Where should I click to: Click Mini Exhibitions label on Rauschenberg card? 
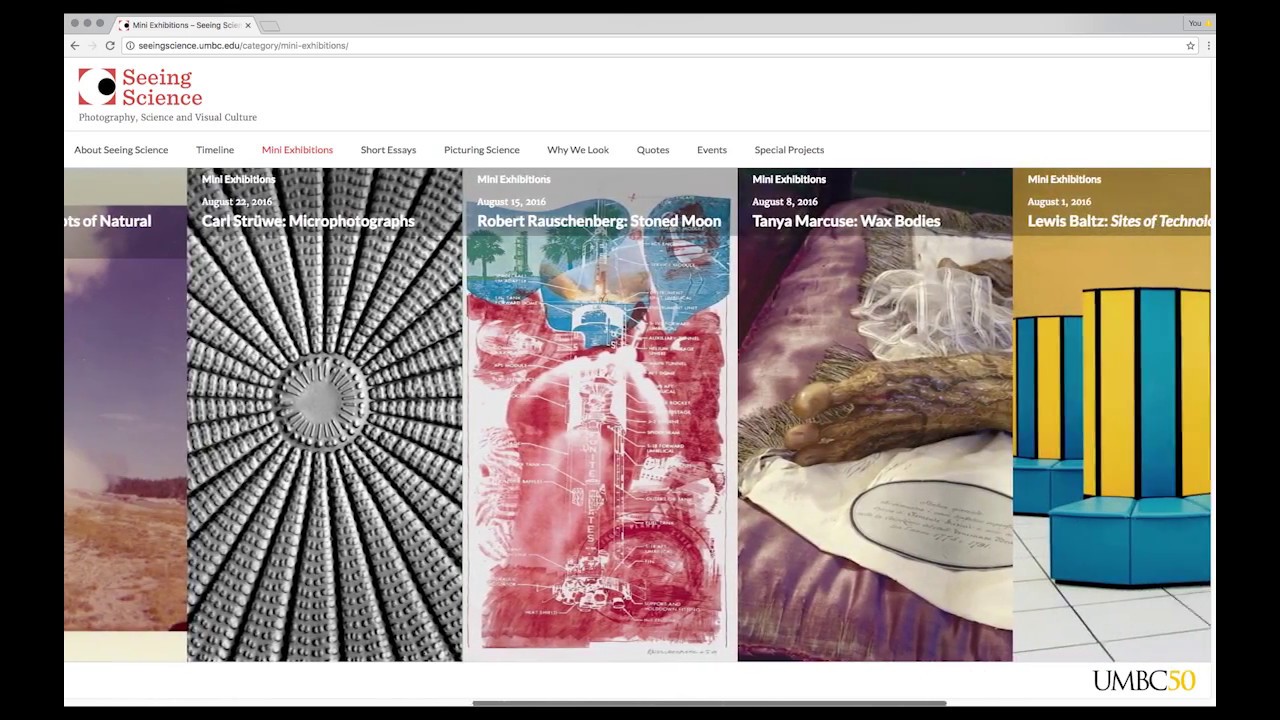tap(514, 179)
